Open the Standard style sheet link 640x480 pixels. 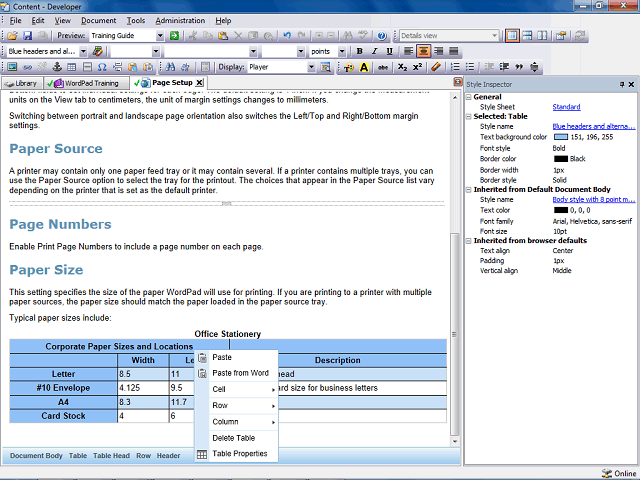(x=566, y=107)
